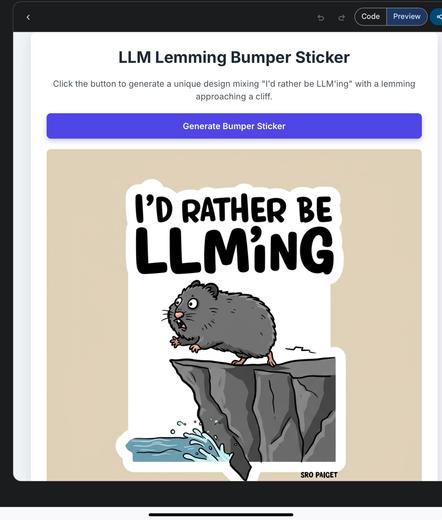This screenshot has width=442, height=520.
Task: Open the blue share icon button
Action: click(x=437, y=17)
